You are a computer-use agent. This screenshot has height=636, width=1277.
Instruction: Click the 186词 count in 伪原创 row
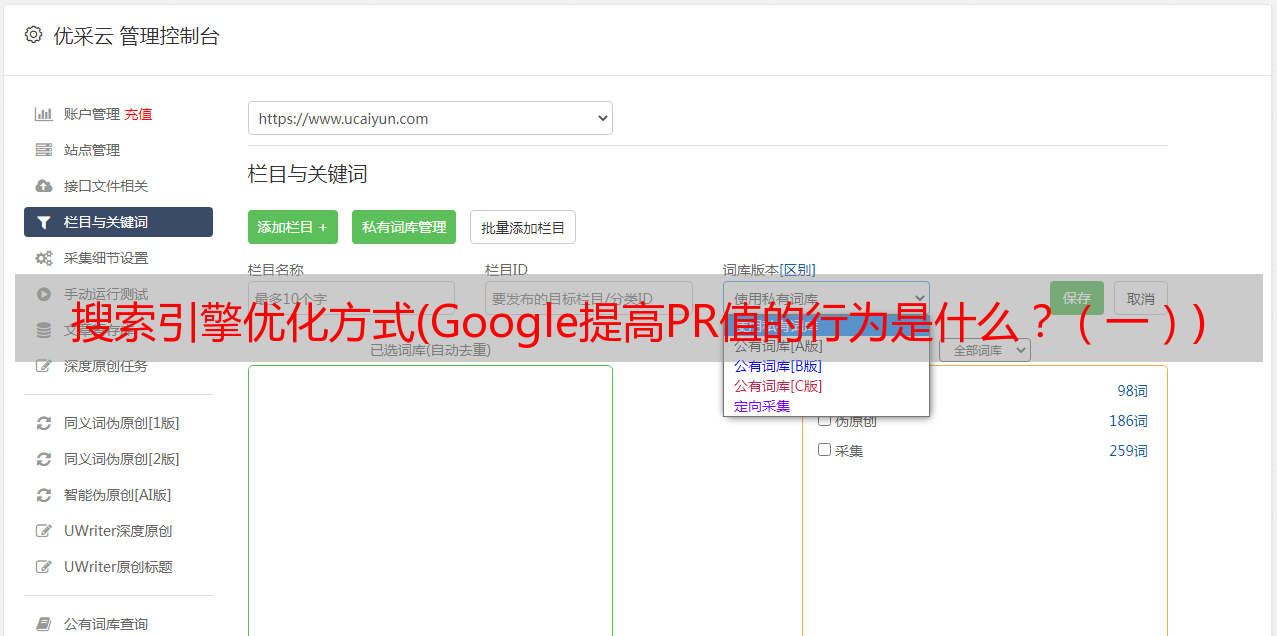pos(1128,421)
